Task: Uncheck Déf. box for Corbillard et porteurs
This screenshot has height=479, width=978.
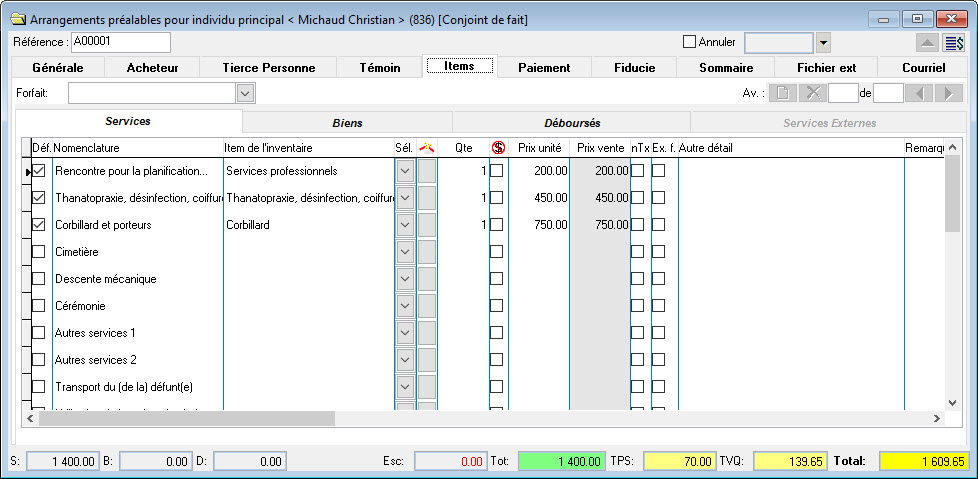Action: 39,225
